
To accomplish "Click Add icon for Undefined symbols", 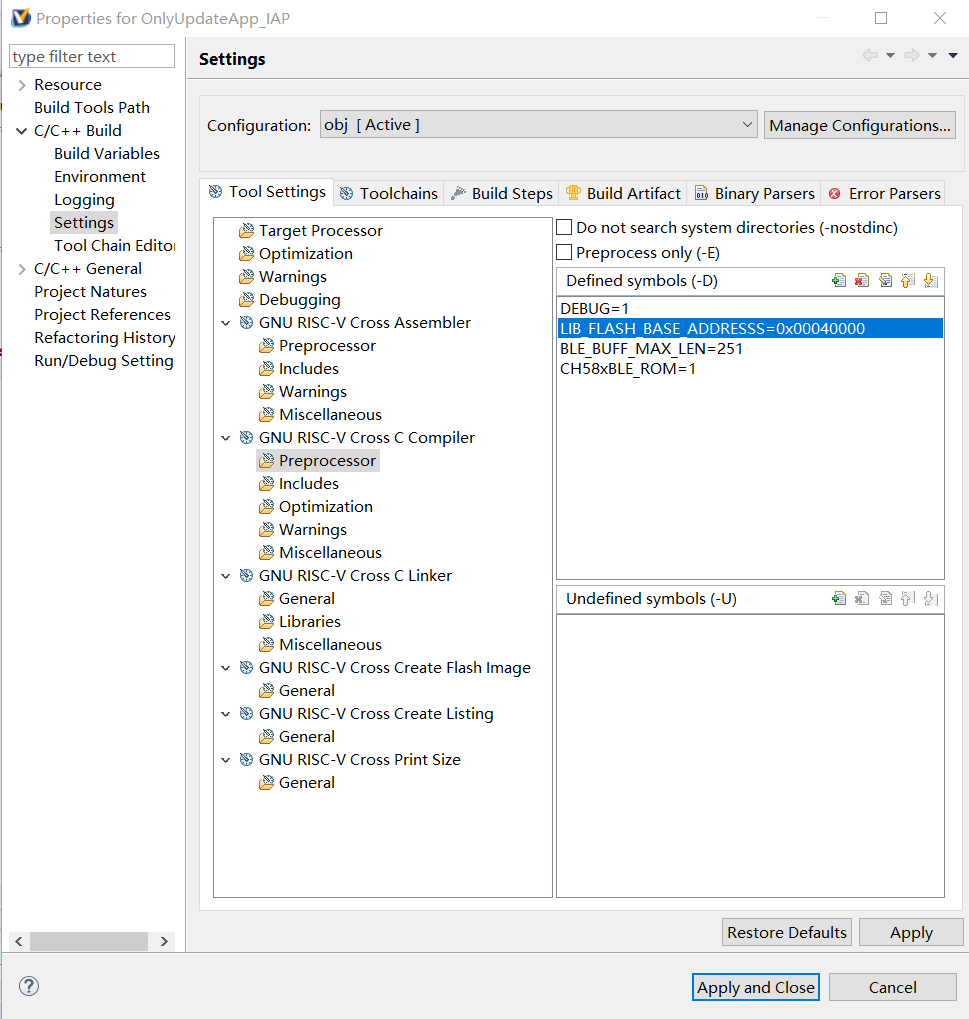I will tap(839, 599).
